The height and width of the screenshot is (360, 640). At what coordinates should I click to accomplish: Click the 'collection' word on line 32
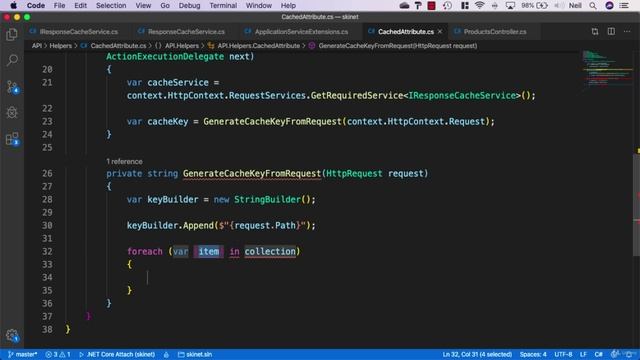click(270, 251)
